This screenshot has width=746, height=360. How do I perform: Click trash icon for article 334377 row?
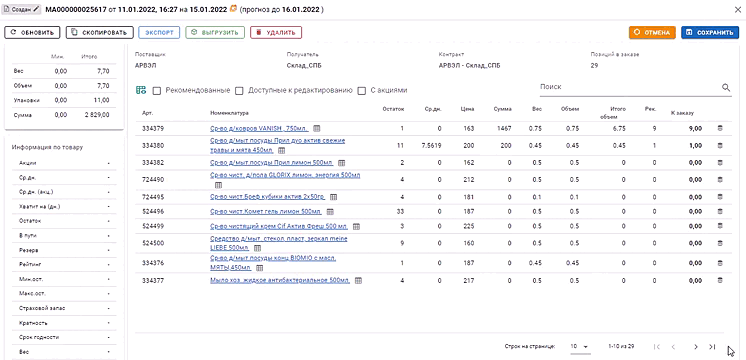click(719, 280)
